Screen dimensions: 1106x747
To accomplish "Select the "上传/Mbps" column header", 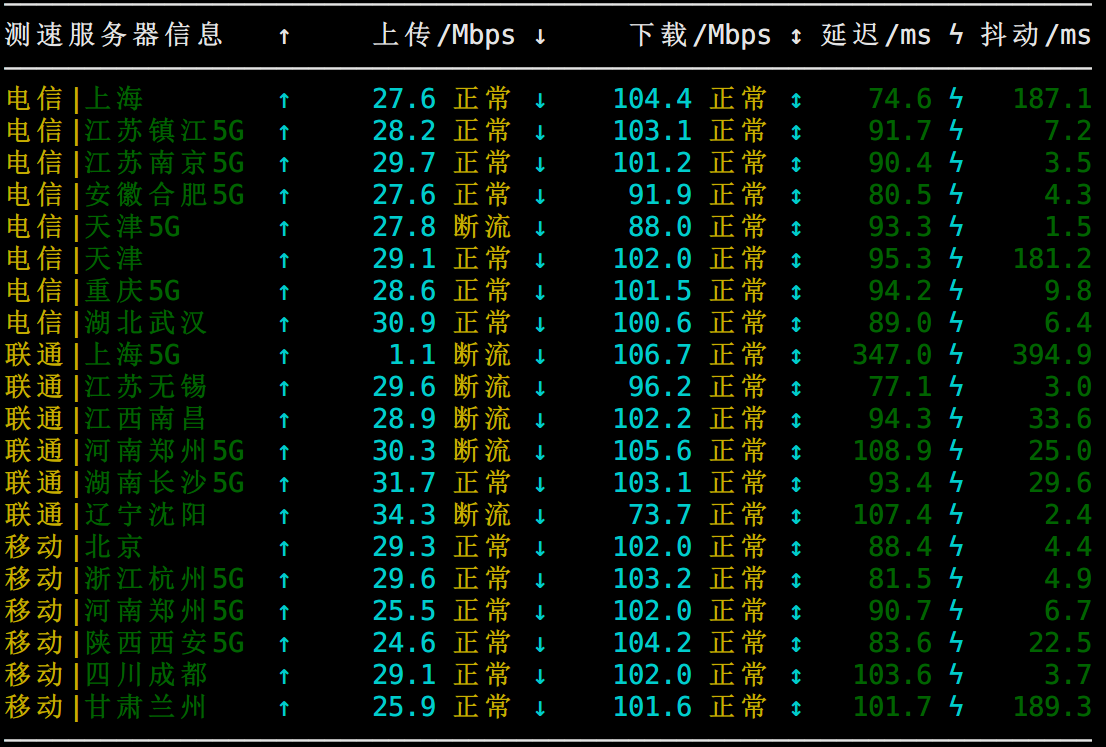I will tap(444, 35).
